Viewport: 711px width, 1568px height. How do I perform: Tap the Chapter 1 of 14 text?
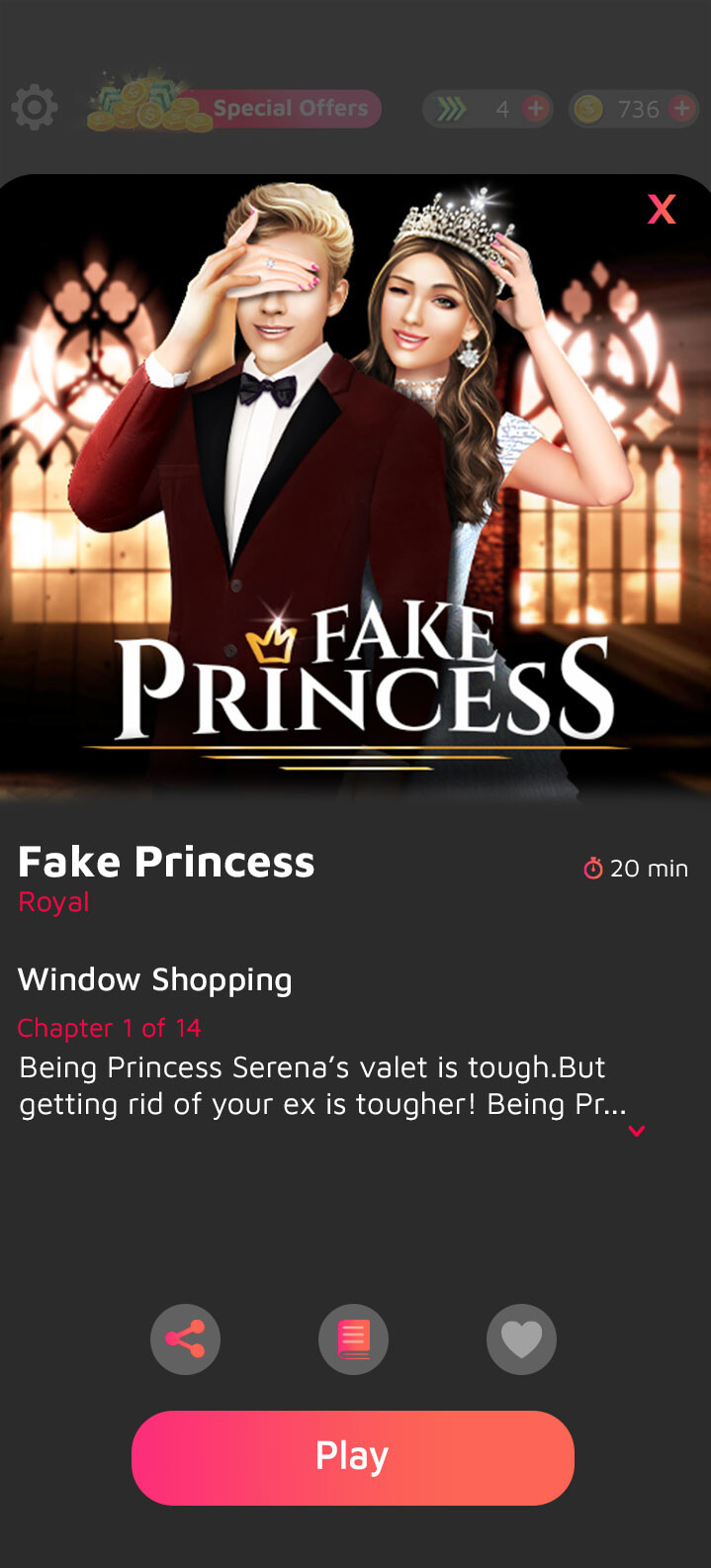109,1028
